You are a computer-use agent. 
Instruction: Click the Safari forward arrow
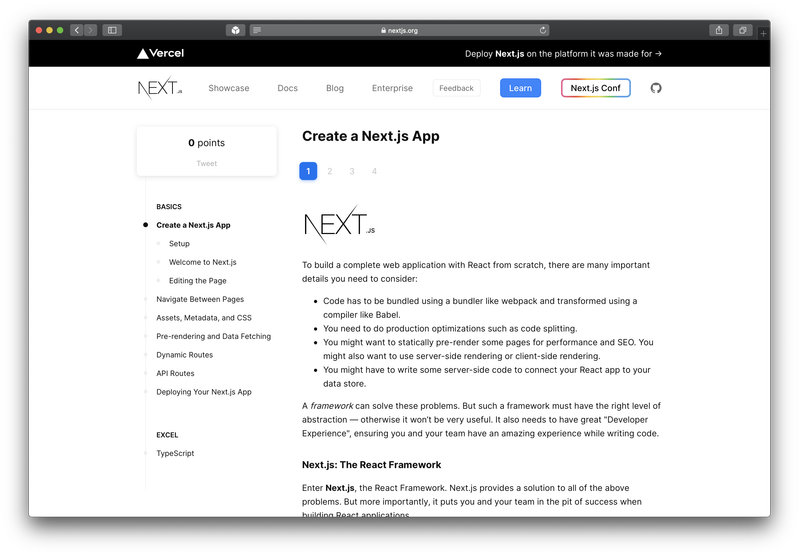[90, 30]
